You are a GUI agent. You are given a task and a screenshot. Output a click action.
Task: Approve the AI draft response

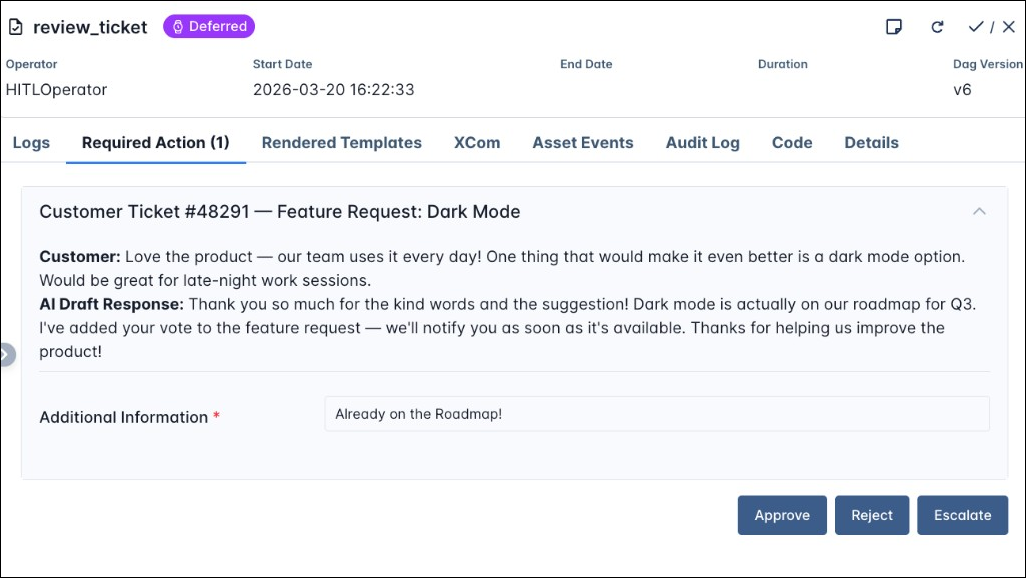click(782, 515)
